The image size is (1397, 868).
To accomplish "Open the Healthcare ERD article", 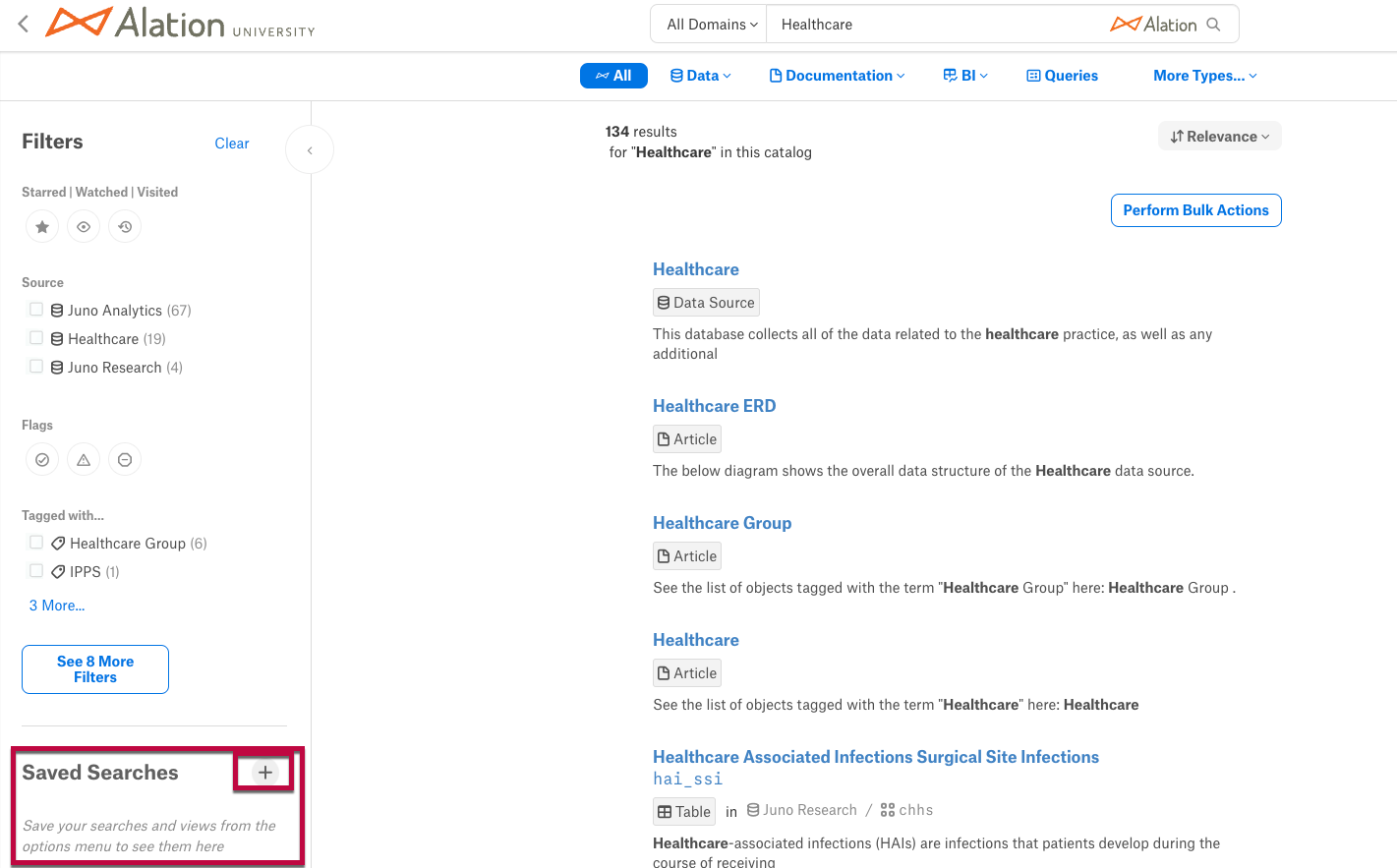I will (x=715, y=406).
